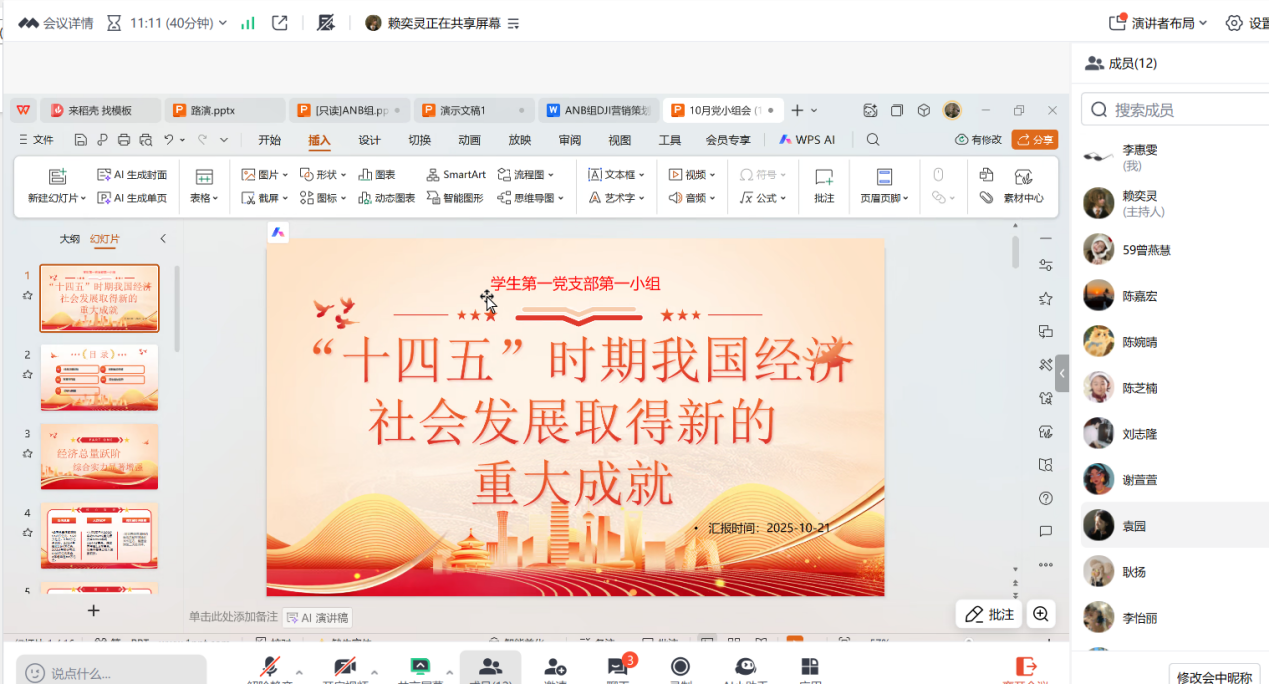Viewport: 1269px width, 684px height.
Task: Turn on the camera video
Action: tap(345, 668)
